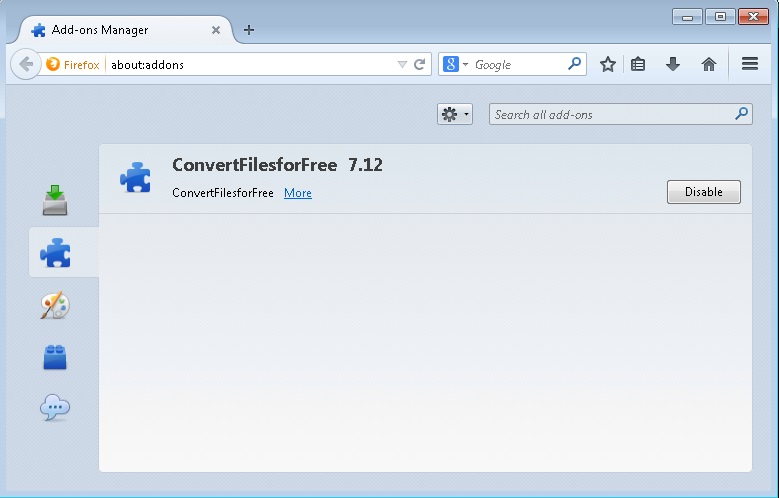Expand the URL history dropdown arrow

click(x=402, y=64)
